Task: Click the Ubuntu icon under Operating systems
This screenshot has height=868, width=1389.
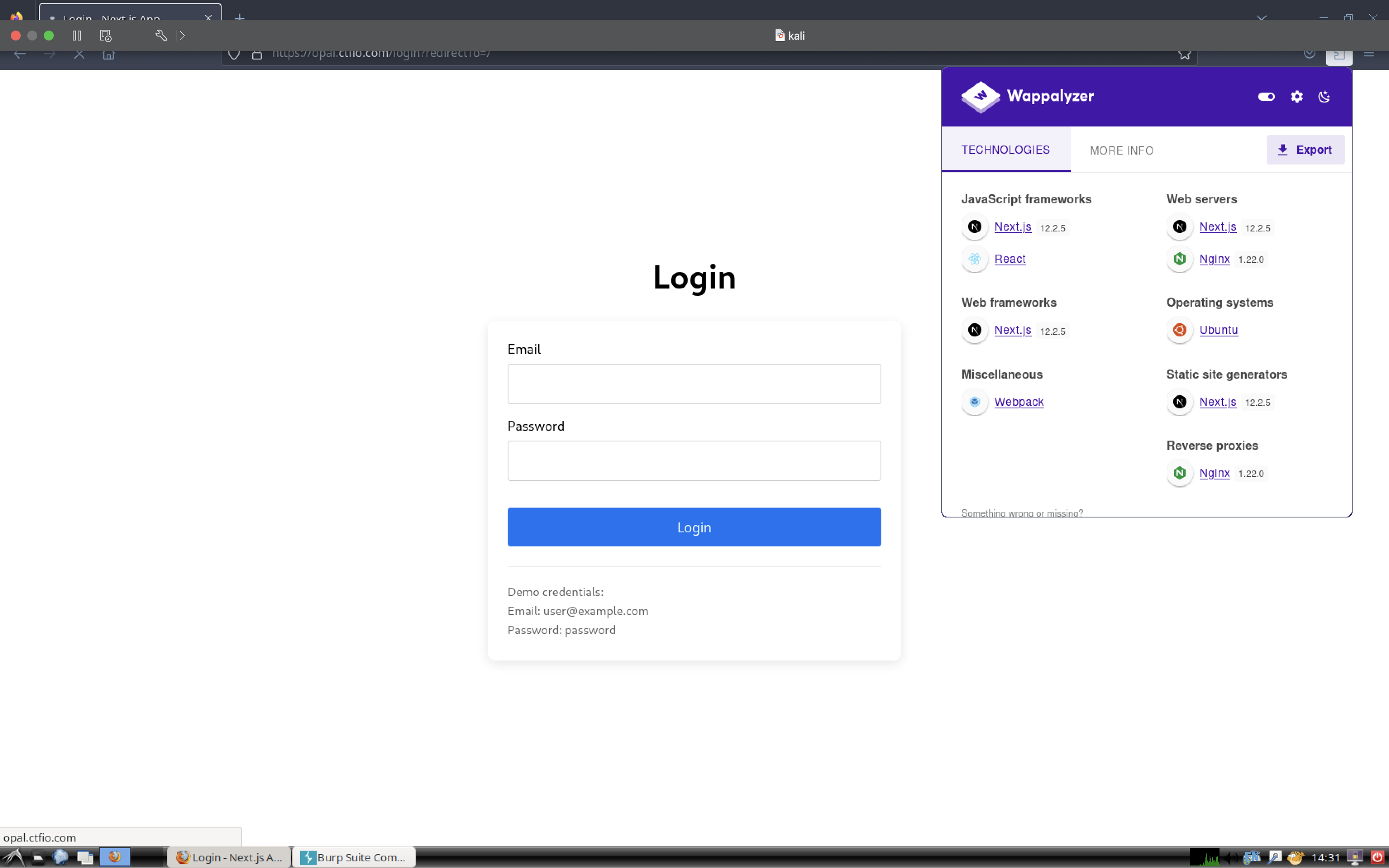Action: click(1179, 330)
